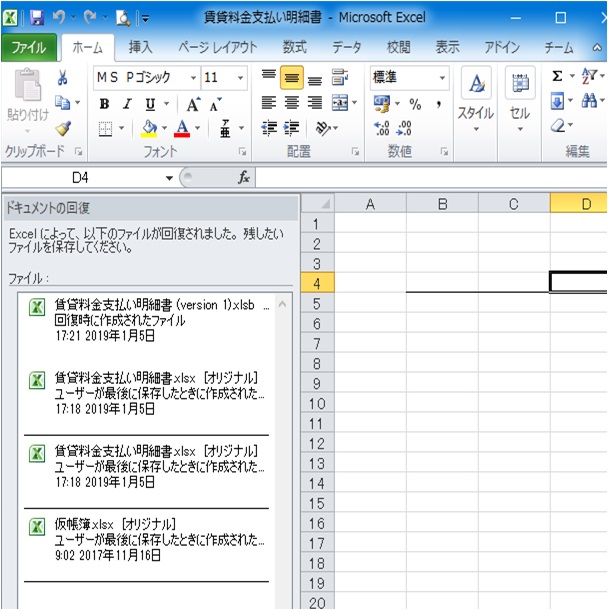Click the insert function fx button

[244, 177]
